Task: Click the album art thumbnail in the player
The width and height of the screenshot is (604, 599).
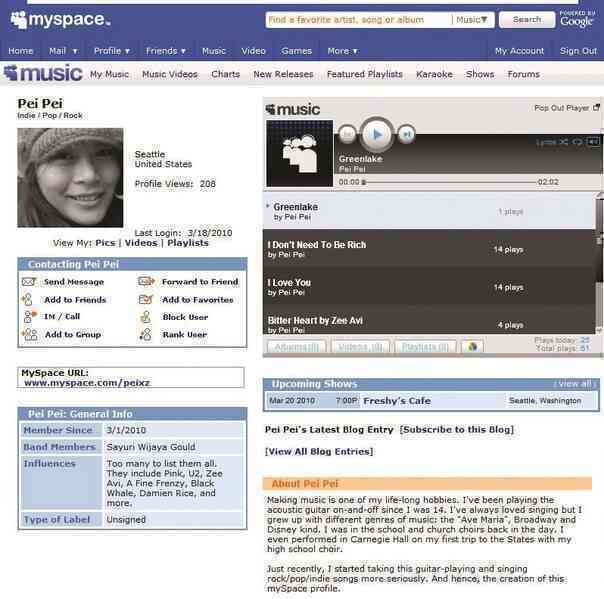Action: pos(300,153)
